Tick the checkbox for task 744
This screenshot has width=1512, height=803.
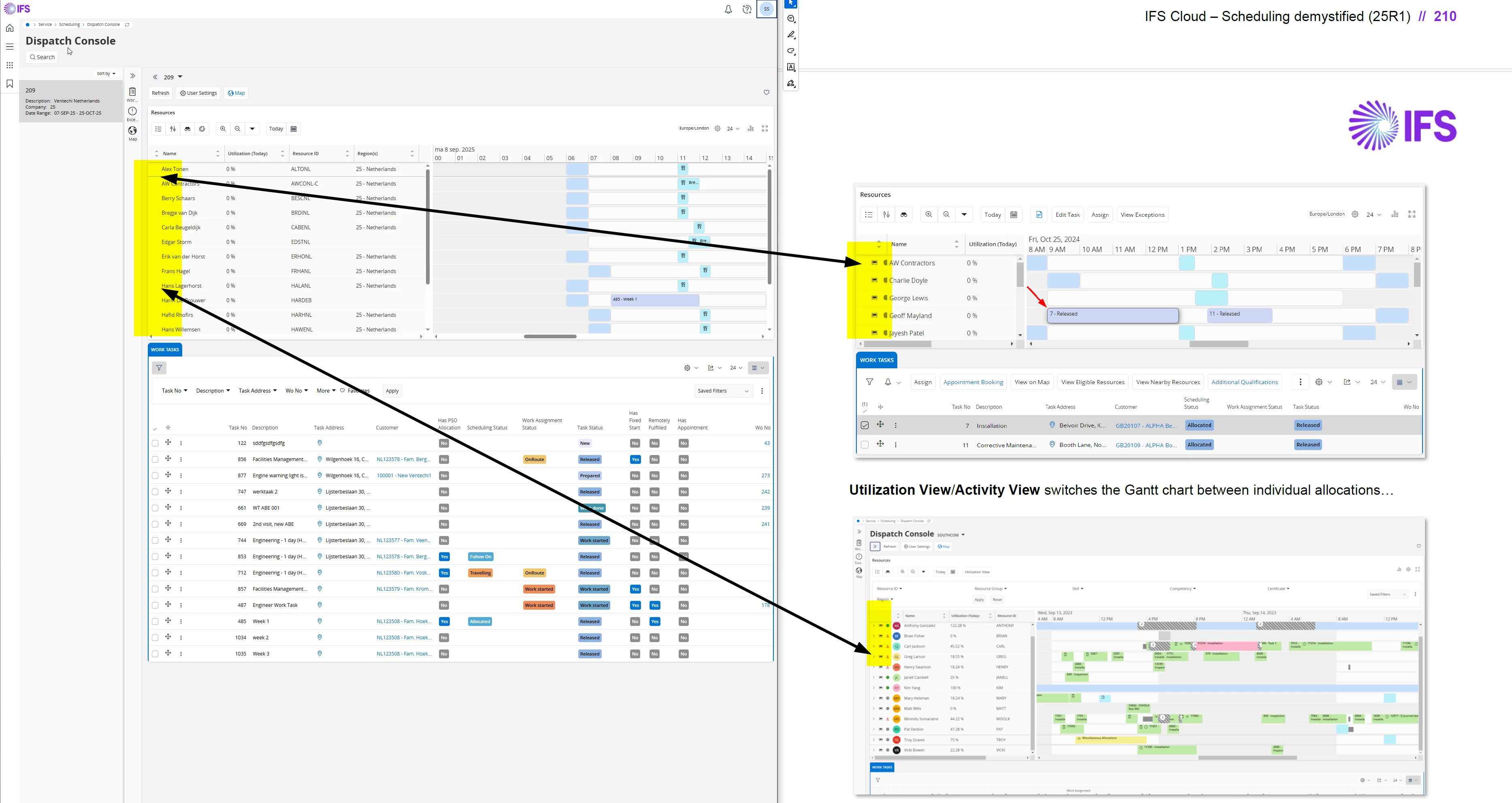point(155,540)
